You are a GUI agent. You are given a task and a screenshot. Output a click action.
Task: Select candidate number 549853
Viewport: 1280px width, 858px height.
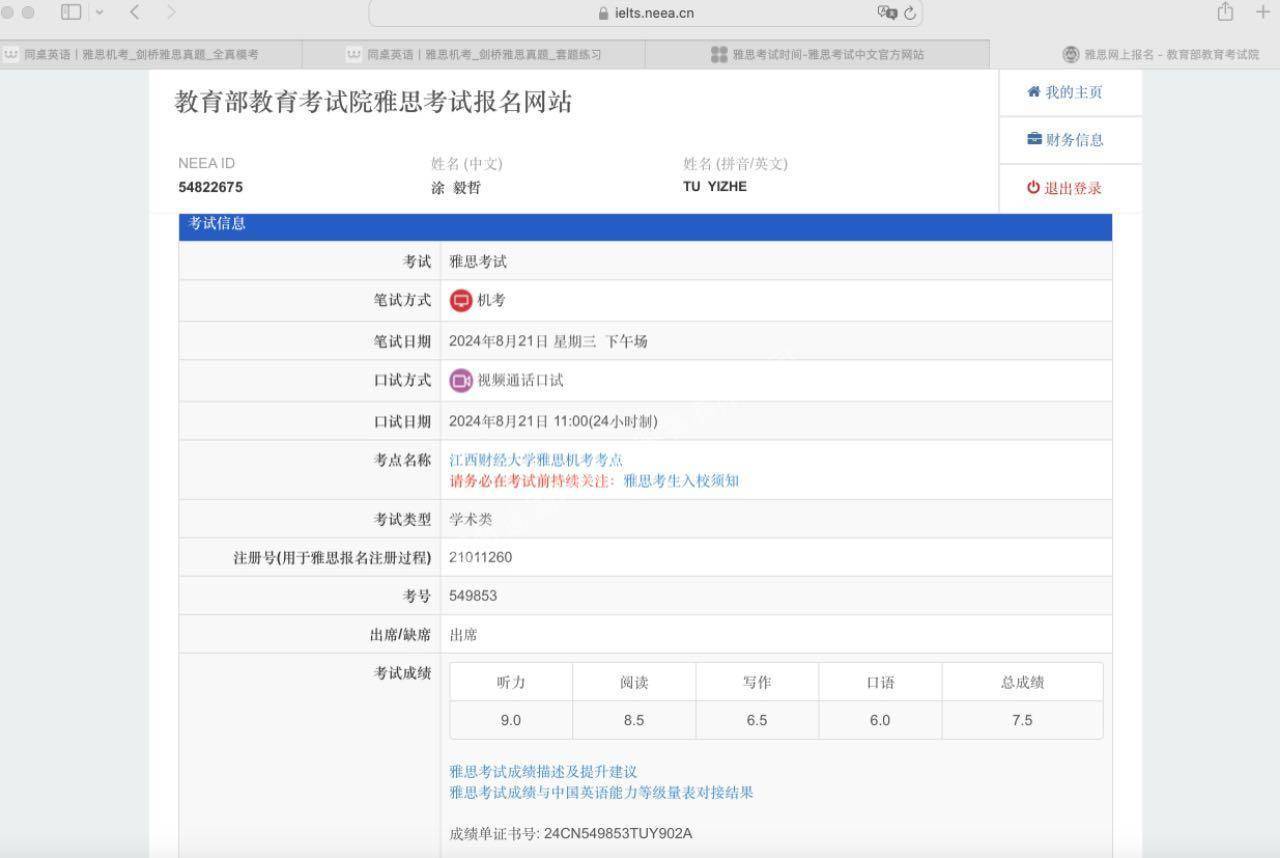473,595
